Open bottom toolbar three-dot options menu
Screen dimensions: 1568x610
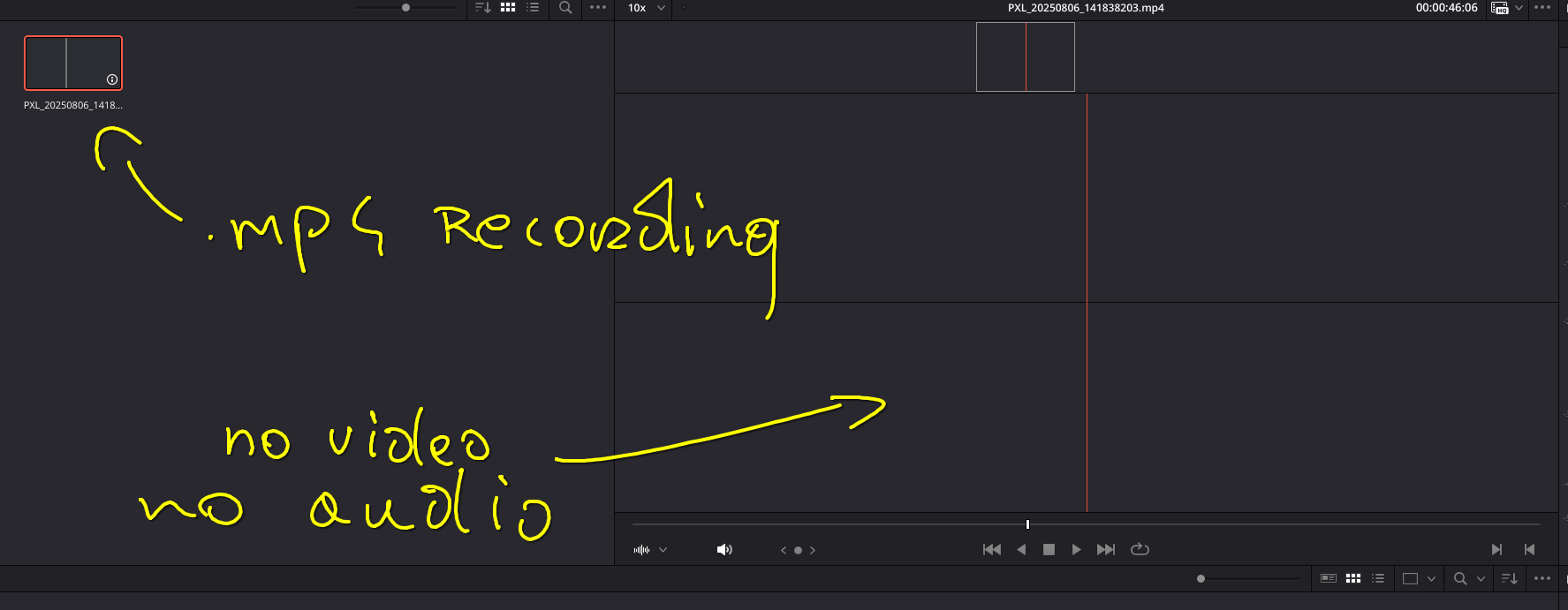pos(1542,578)
